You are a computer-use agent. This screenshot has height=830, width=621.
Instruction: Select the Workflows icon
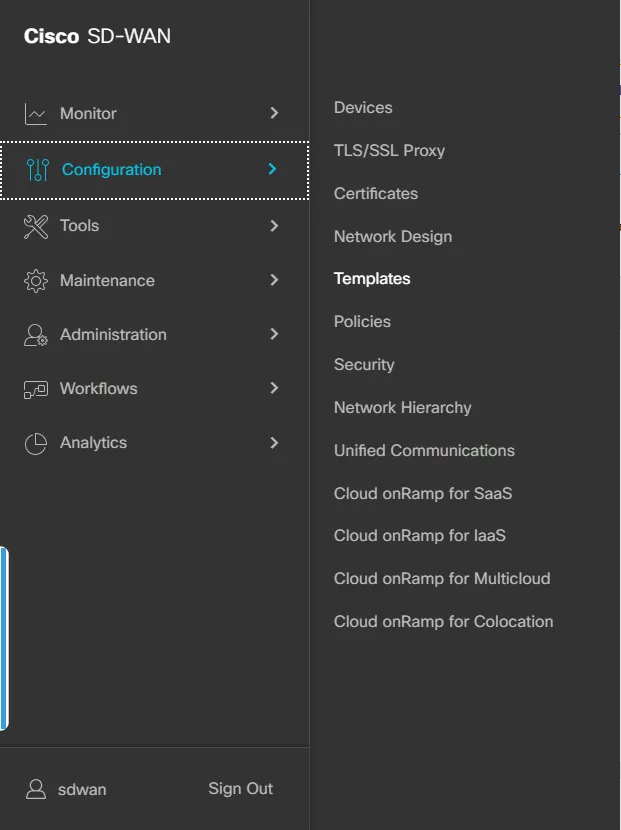coord(38,388)
